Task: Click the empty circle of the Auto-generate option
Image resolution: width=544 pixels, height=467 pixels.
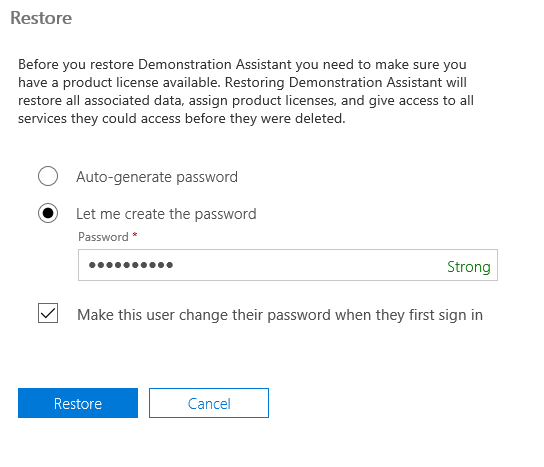Action: (x=48, y=176)
